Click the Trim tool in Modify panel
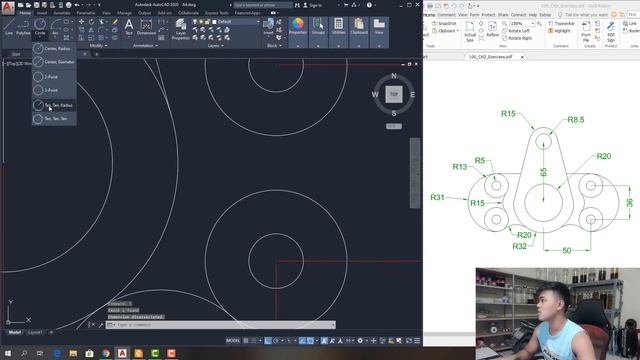Viewport: 640px width, 360px height. (x=101, y=22)
